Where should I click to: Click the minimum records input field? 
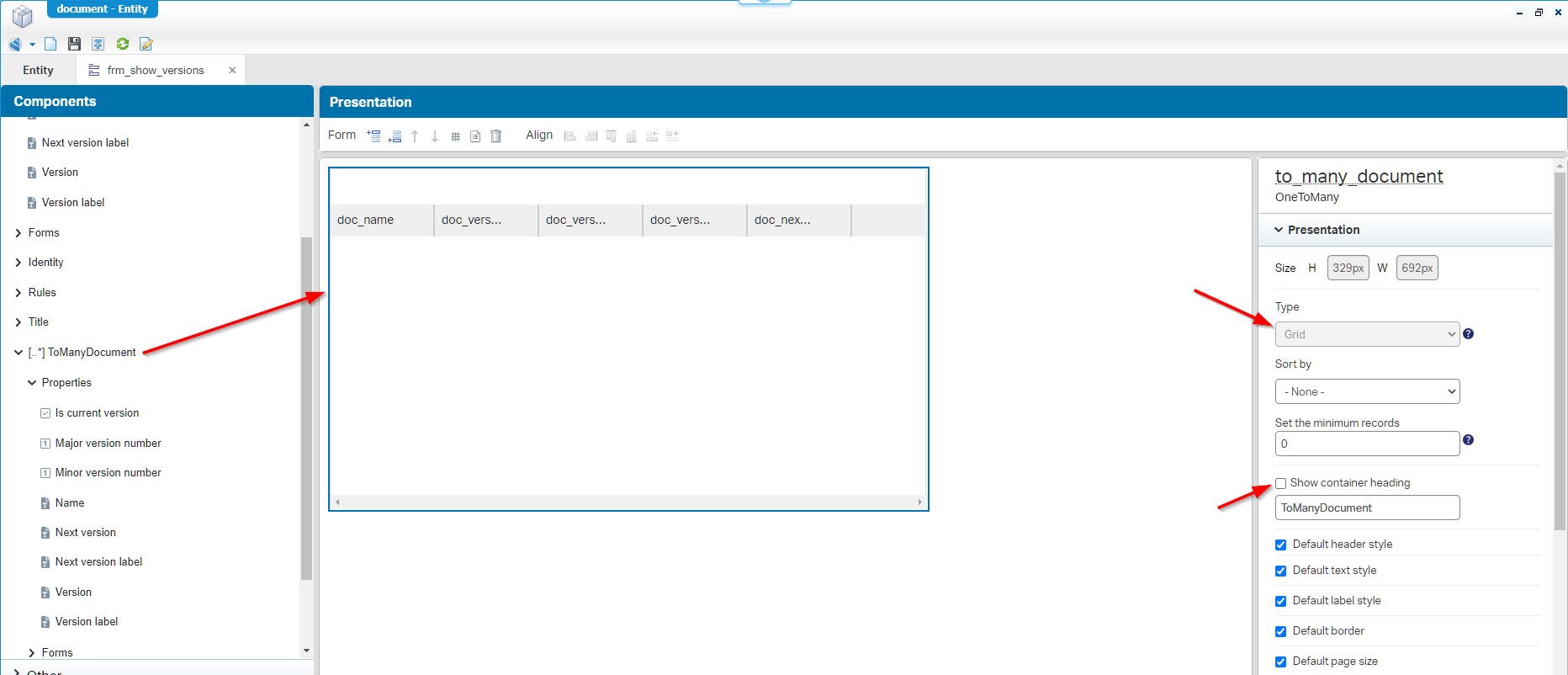[x=1367, y=444]
